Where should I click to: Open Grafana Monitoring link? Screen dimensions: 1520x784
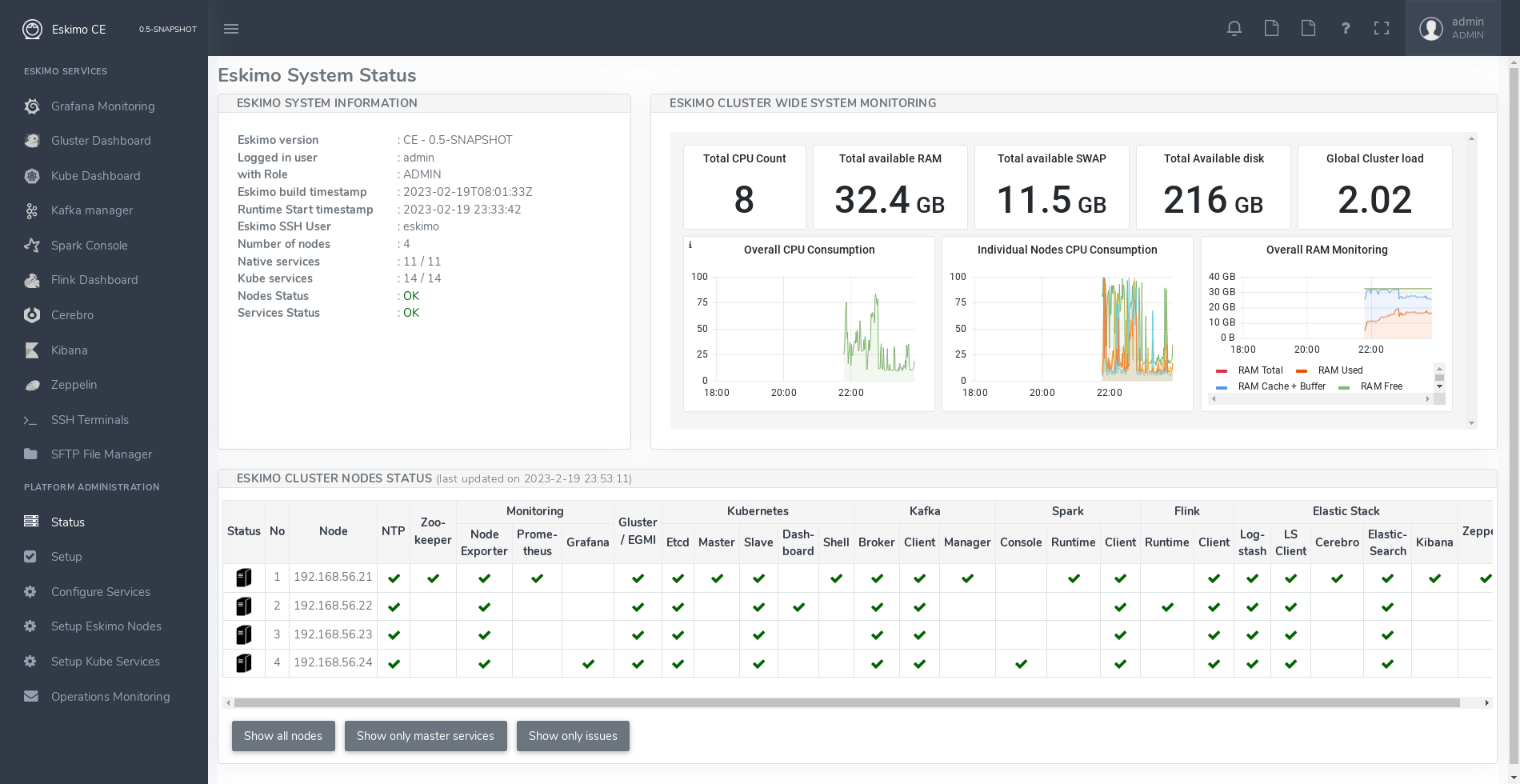[103, 106]
